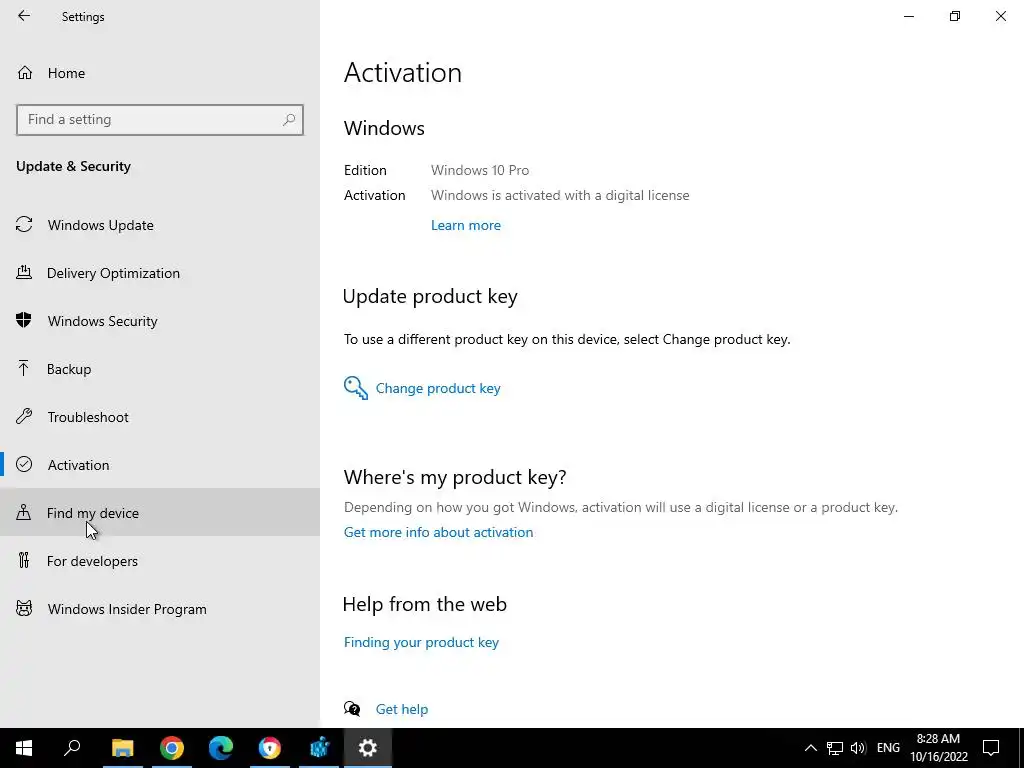Show hidden tray icons
This screenshot has width=1024, height=768.
coord(810,748)
